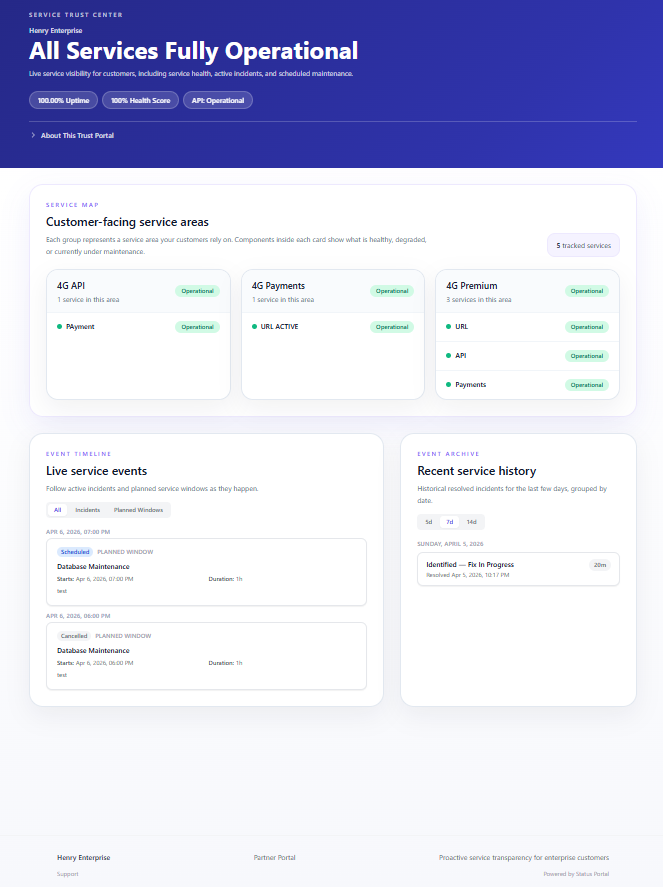Viewport: 663px width, 887px height.
Task: Open the Cancelled Database Maintenance event card
Action: click(x=206, y=656)
